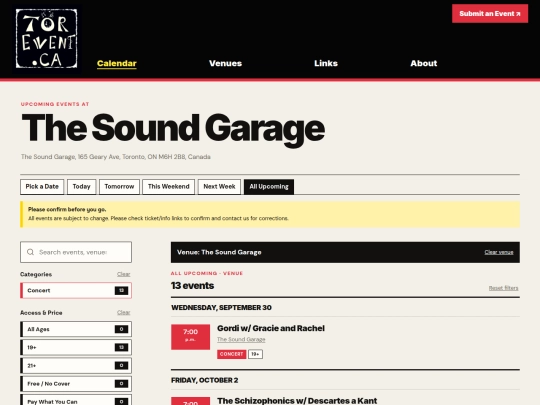Open The Schizophonics w/ Descartes a Kant event
This screenshot has height=405, width=540.
[x=297, y=401]
